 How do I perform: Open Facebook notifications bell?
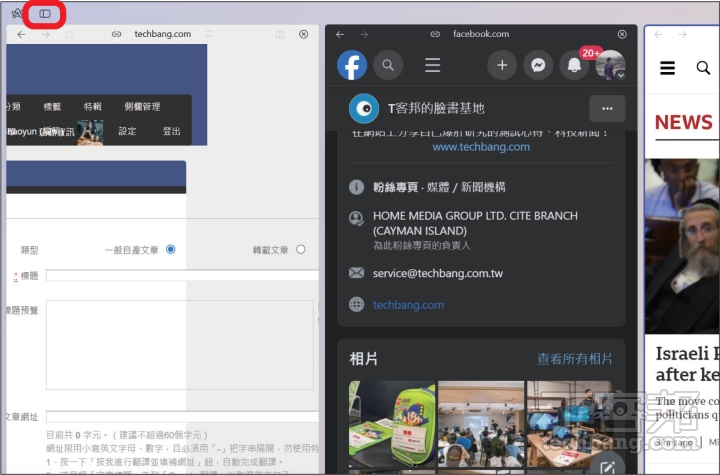coord(574,65)
